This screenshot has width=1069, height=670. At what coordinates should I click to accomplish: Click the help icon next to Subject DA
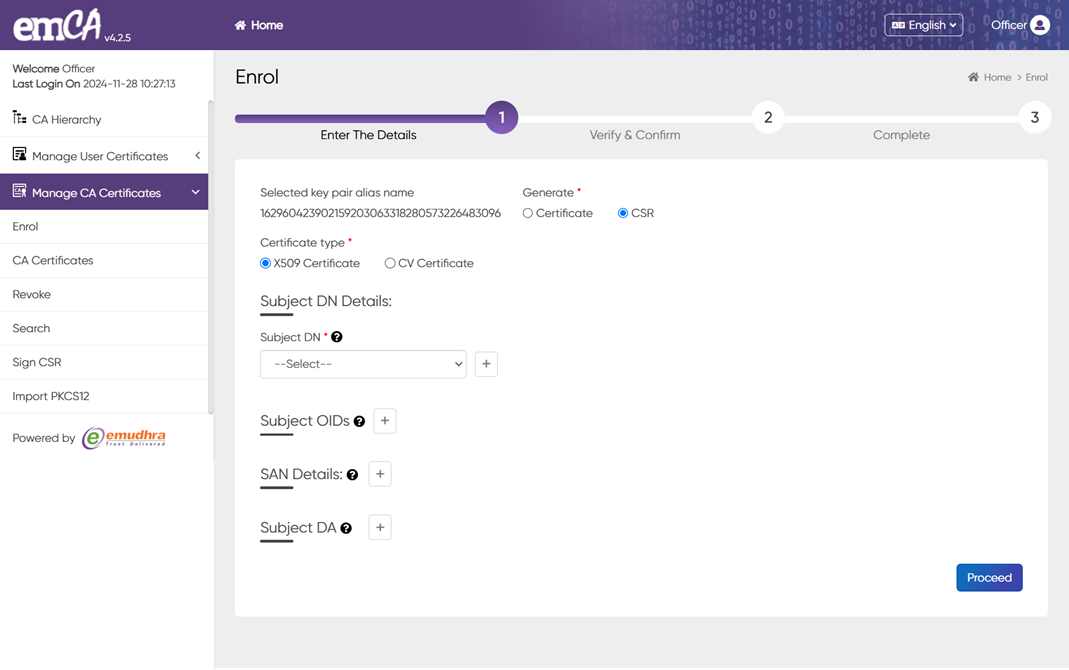pos(346,528)
